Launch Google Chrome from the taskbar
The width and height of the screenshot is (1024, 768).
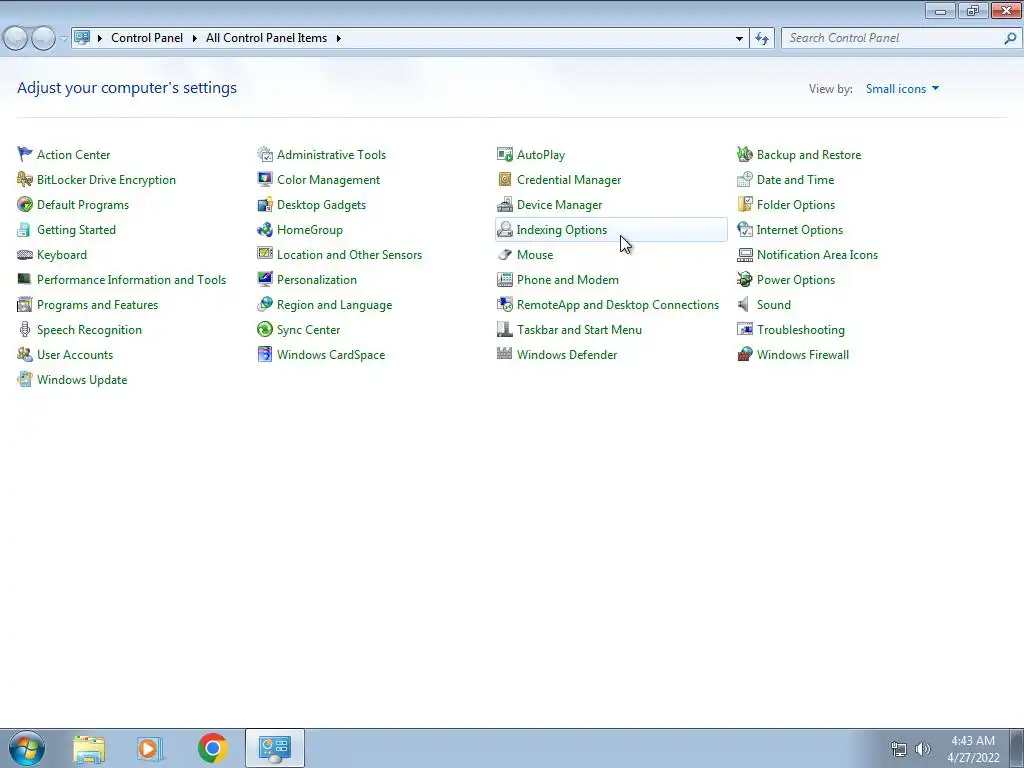point(212,748)
